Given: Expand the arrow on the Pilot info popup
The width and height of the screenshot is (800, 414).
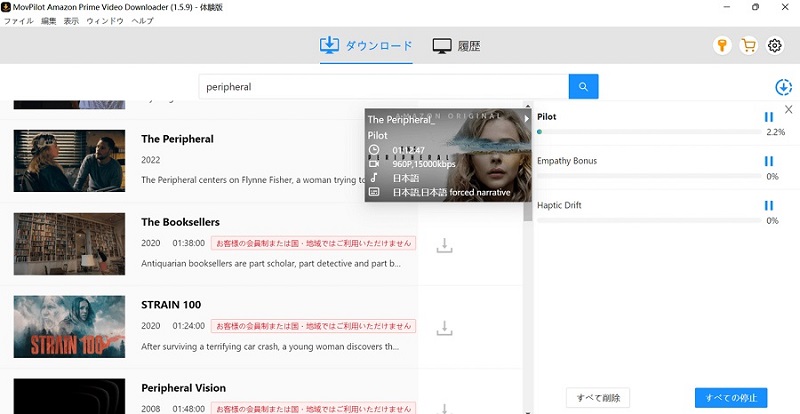Looking at the screenshot, I should coord(527,118).
